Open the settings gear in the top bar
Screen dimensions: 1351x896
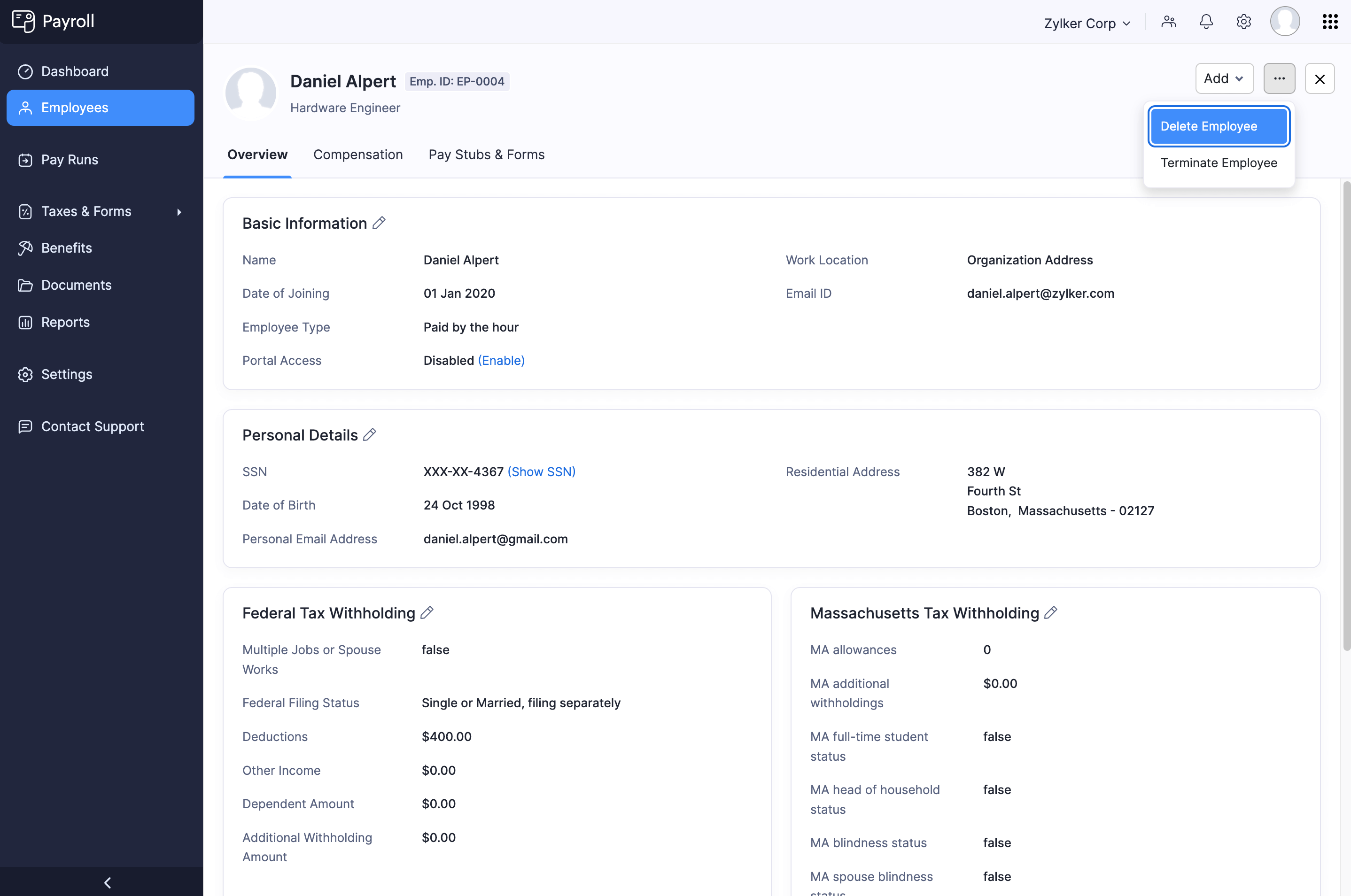pyautogui.click(x=1243, y=22)
